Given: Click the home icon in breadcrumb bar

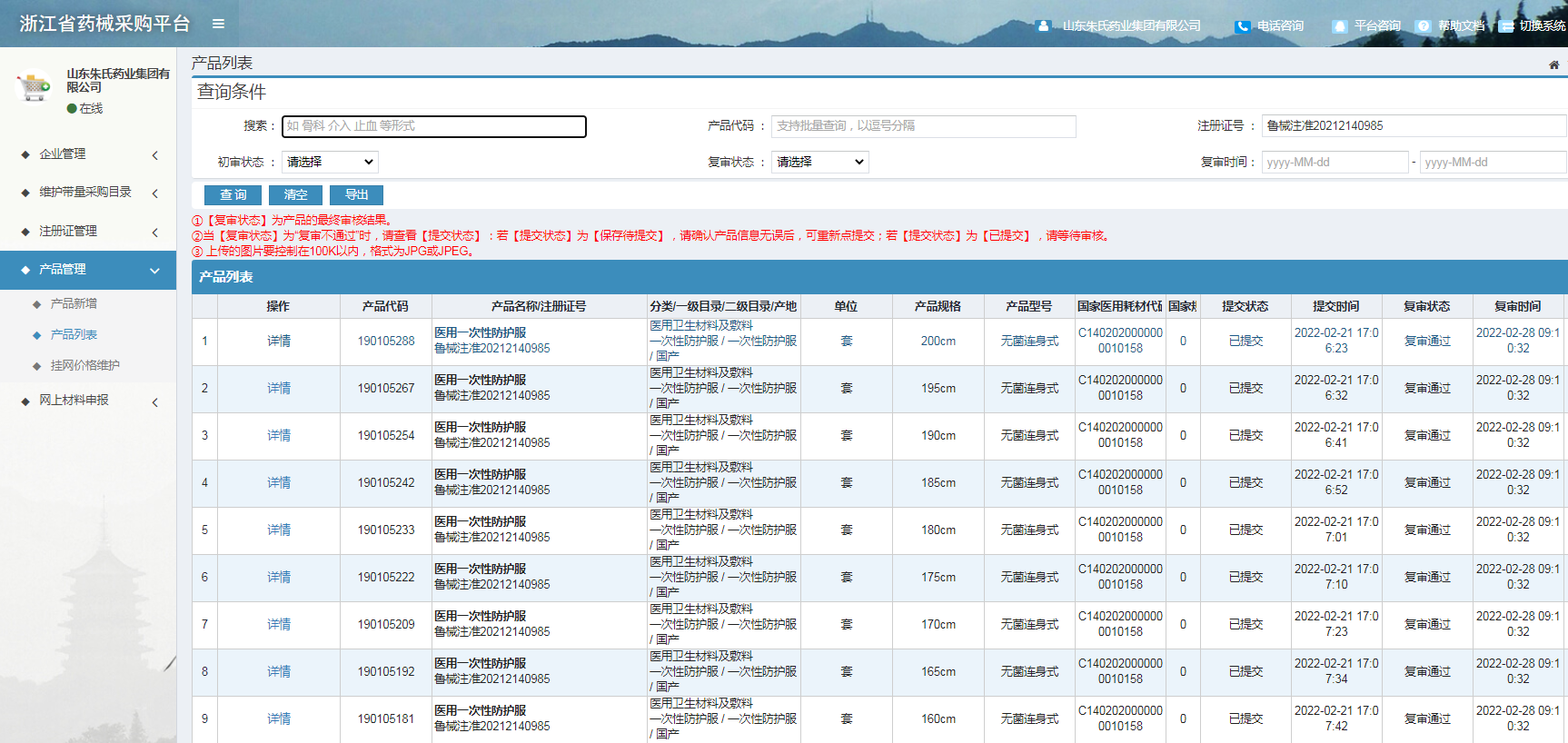Looking at the screenshot, I should [1553, 64].
